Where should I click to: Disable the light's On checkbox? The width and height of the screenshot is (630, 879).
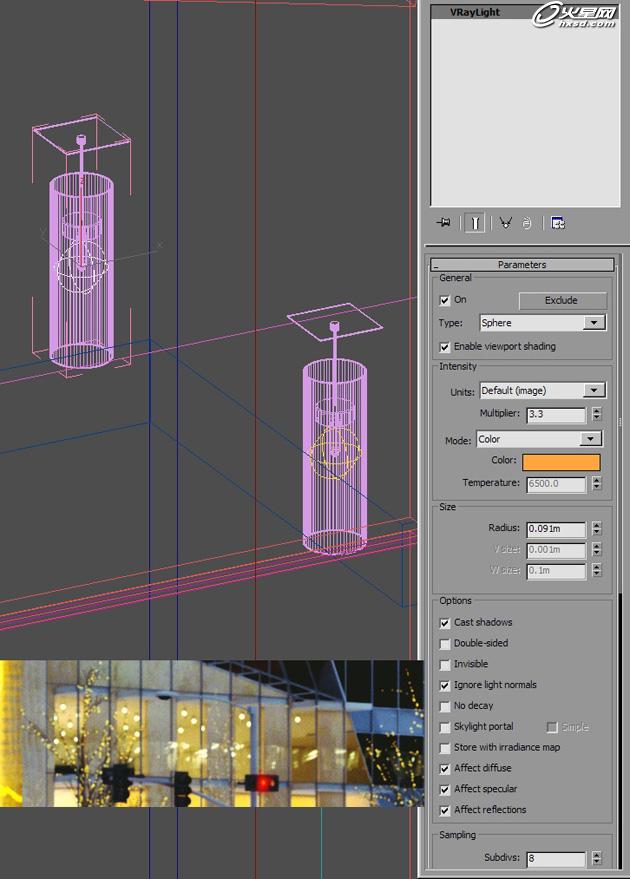445,300
